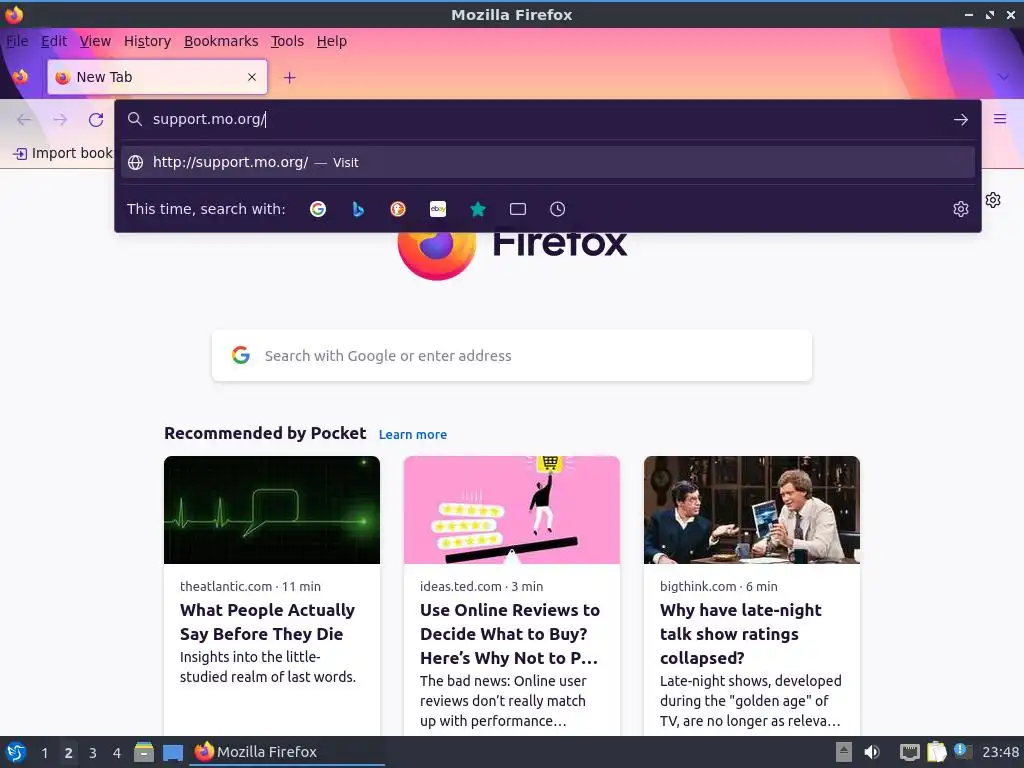Screen dimensions: 1024x768
Task: Switch to virtual desktop 3
Action: coord(93,753)
